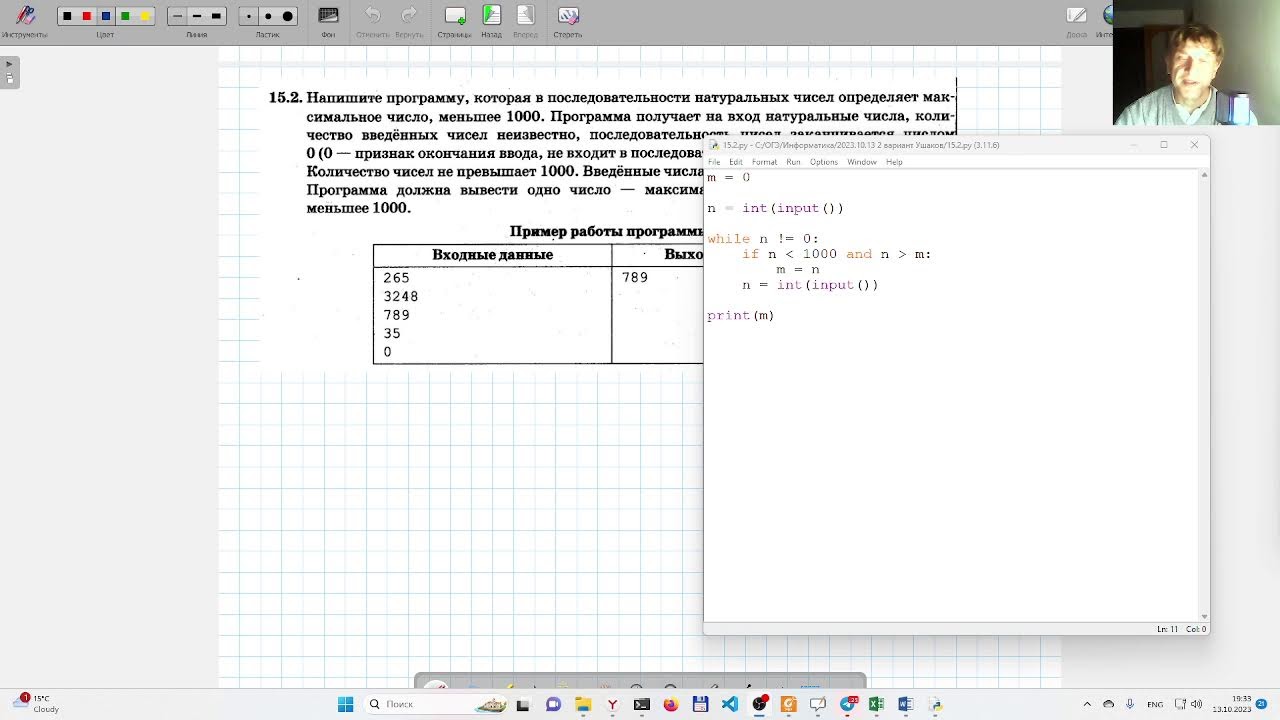Pick the red pen color
The image size is (1280, 720).
click(87, 16)
